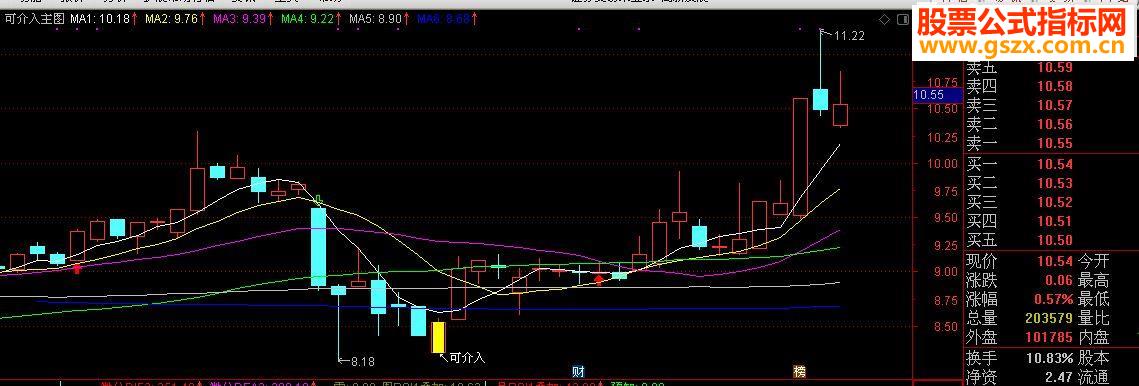Screen dimensions: 1139x386
Task: Click the 11.22 high price marker
Action: [849, 36]
